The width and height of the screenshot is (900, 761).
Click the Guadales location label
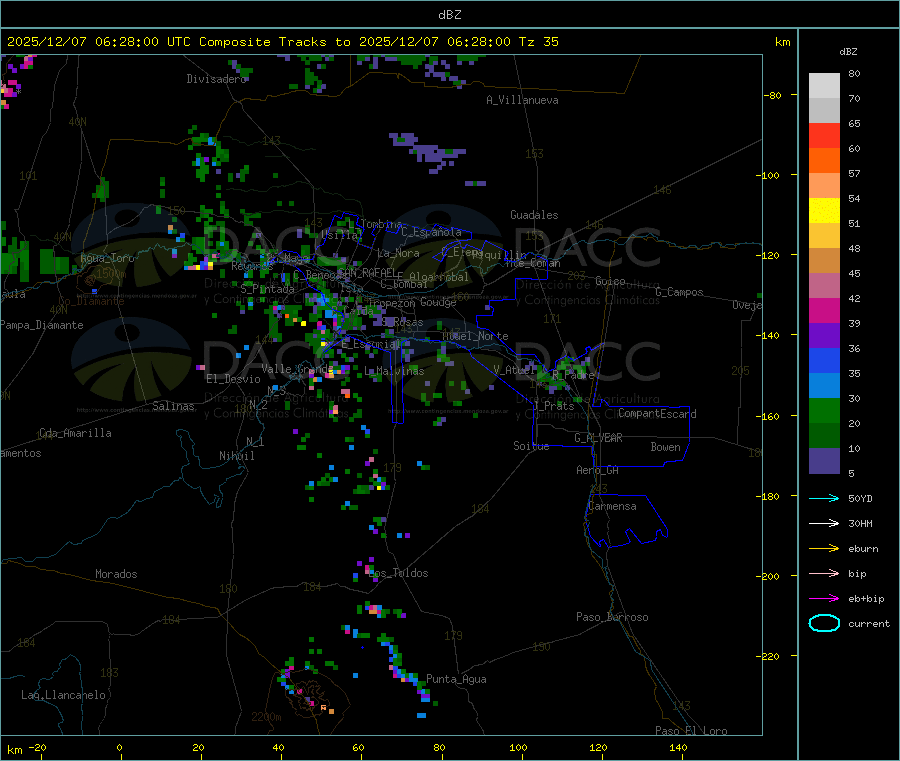[x=534, y=215]
